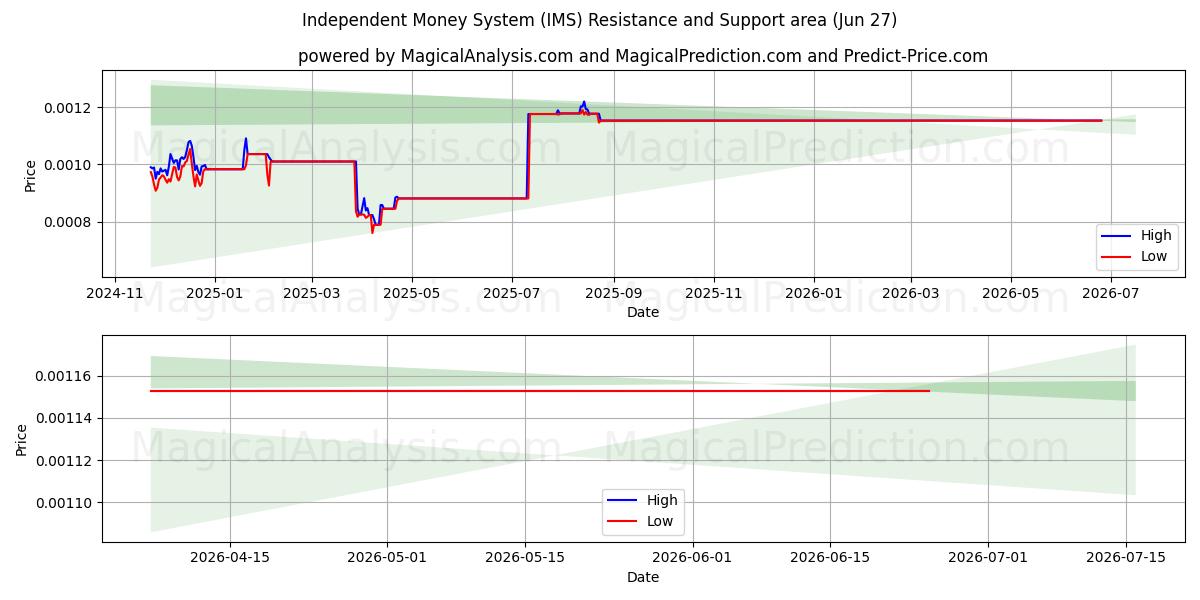Click 'Low' in the top chart legend

(x=1154, y=257)
